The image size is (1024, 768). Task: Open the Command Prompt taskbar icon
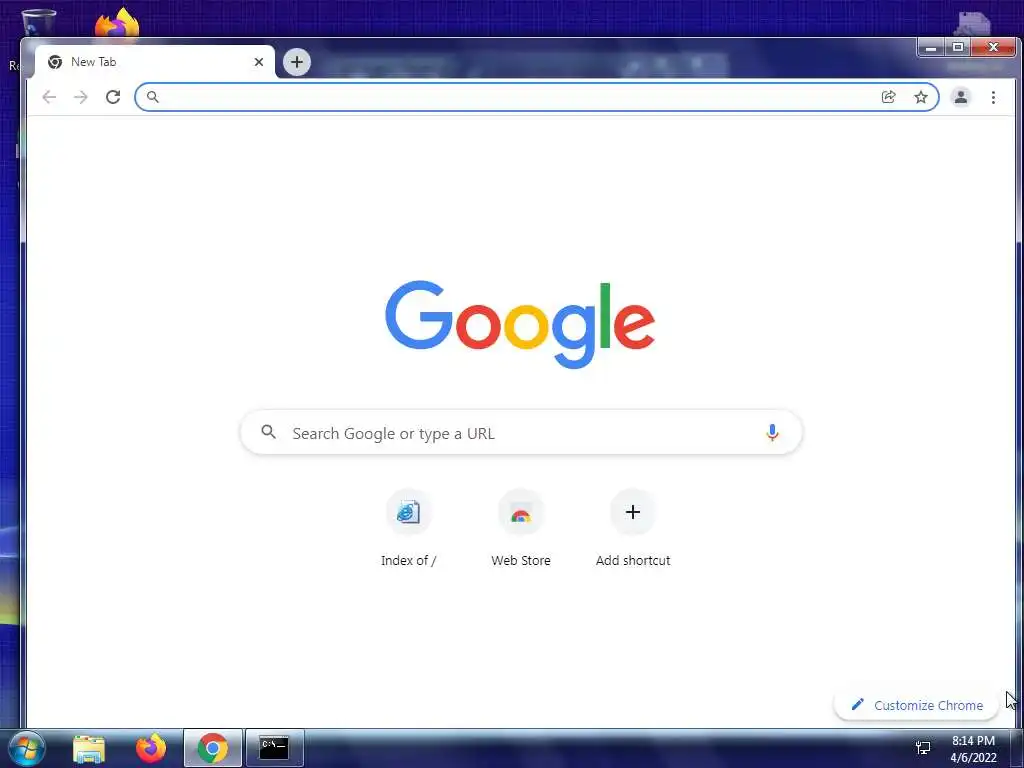point(274,748)
